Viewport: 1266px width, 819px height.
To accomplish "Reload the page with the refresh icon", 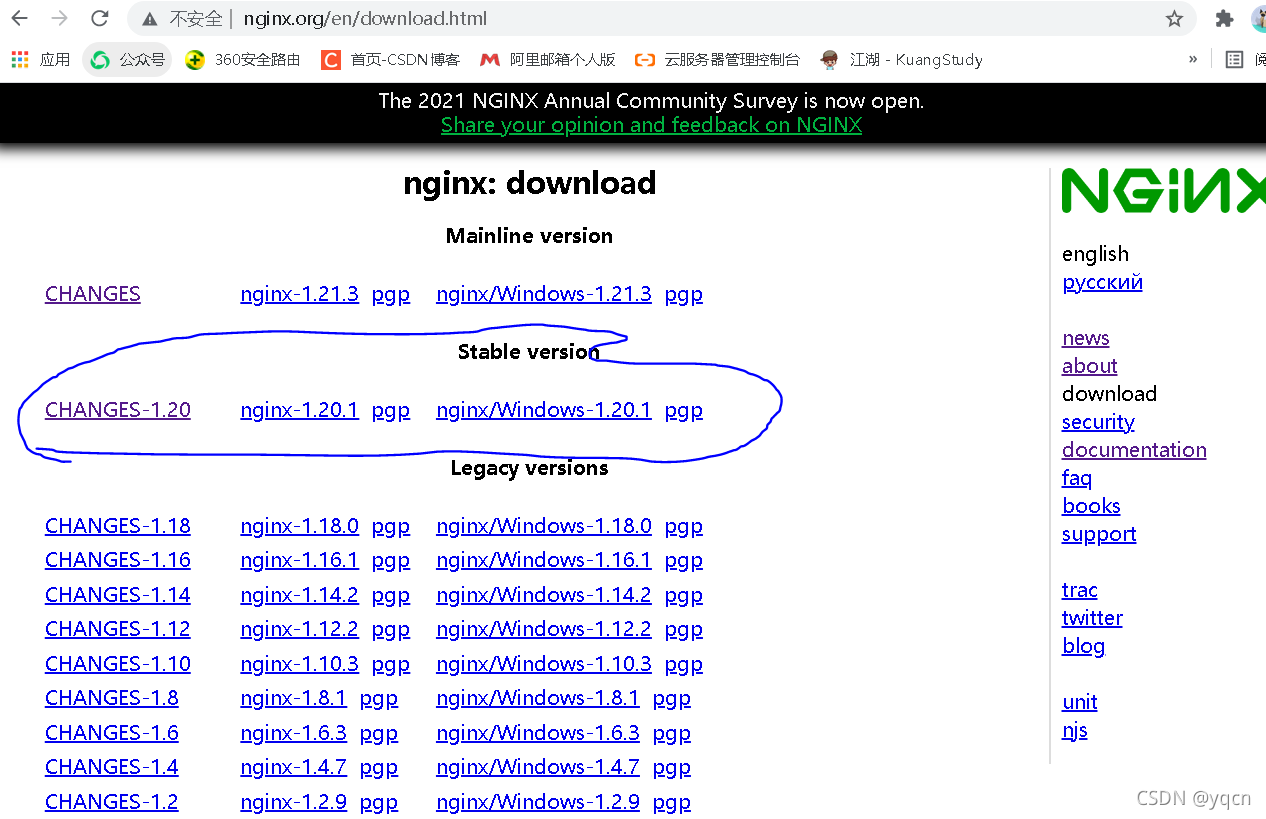I will point(100,18).
